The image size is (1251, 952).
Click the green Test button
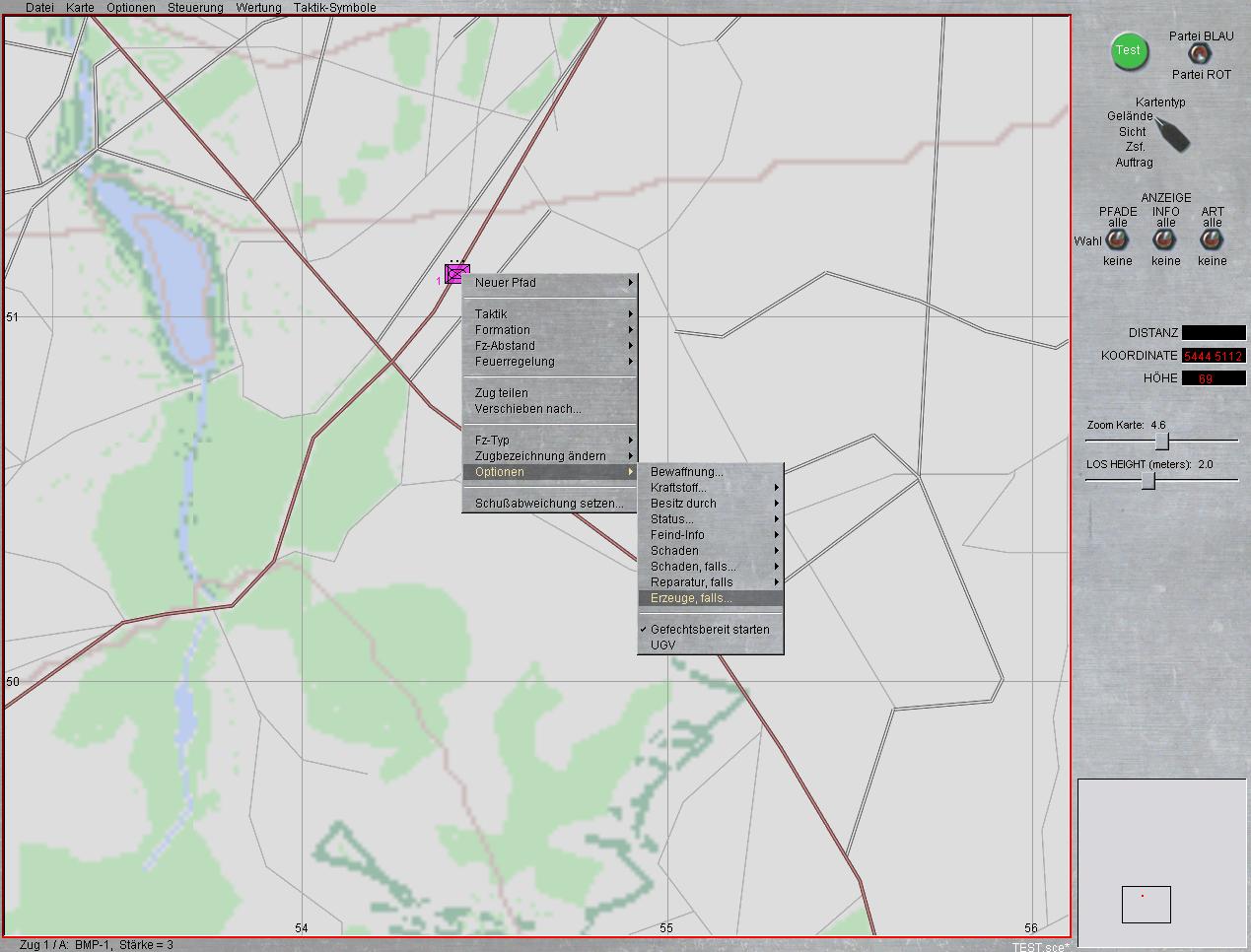tap(1130, 51)
